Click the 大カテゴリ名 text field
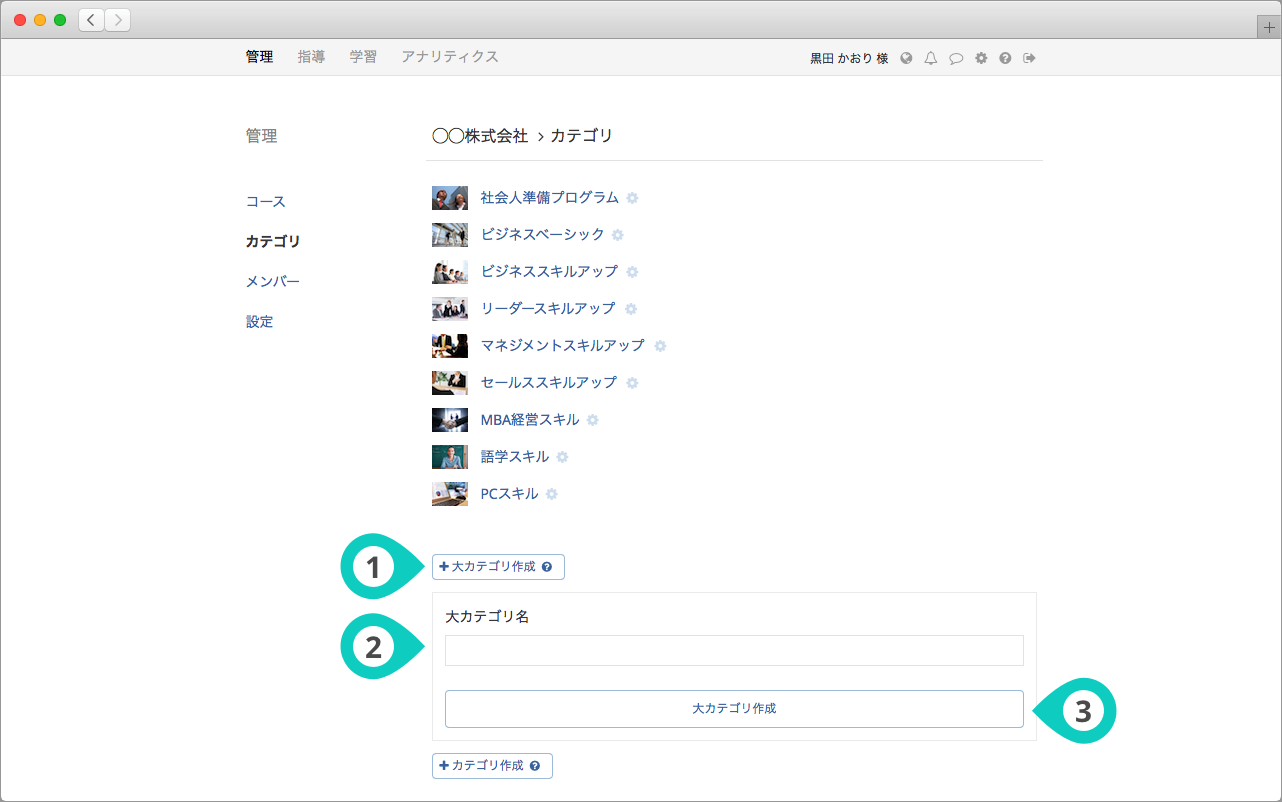This screenshot has height=802, width=1282. (x=734, y=650)
